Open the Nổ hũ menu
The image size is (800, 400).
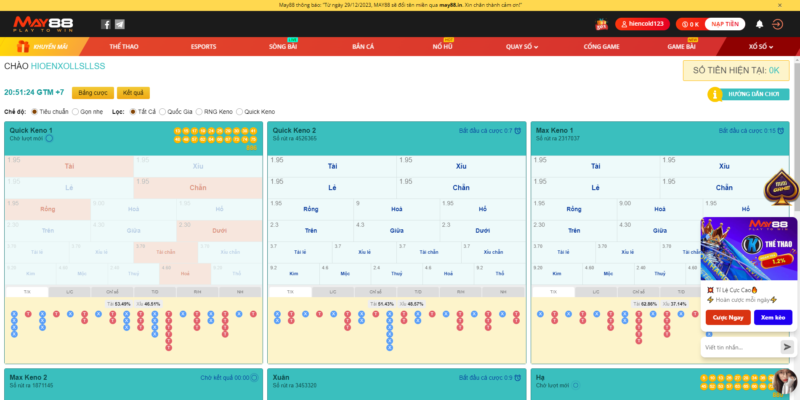pyautogui.click(x=442, y=46)
